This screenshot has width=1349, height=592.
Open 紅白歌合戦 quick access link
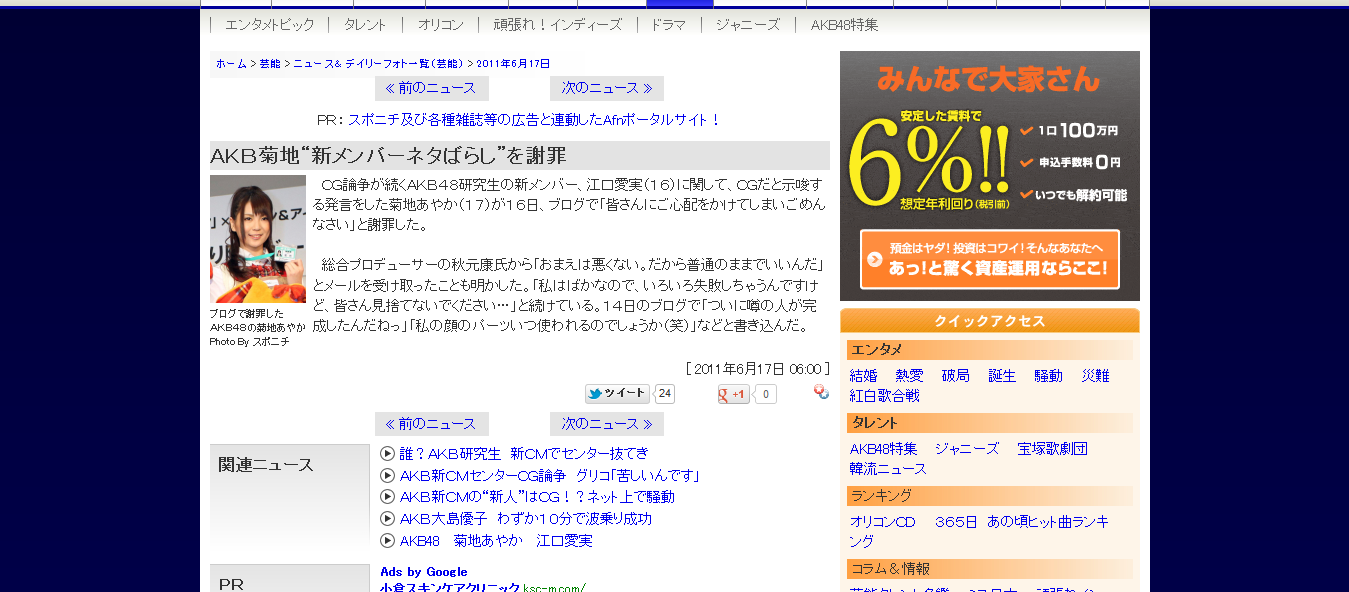[885, 396]
